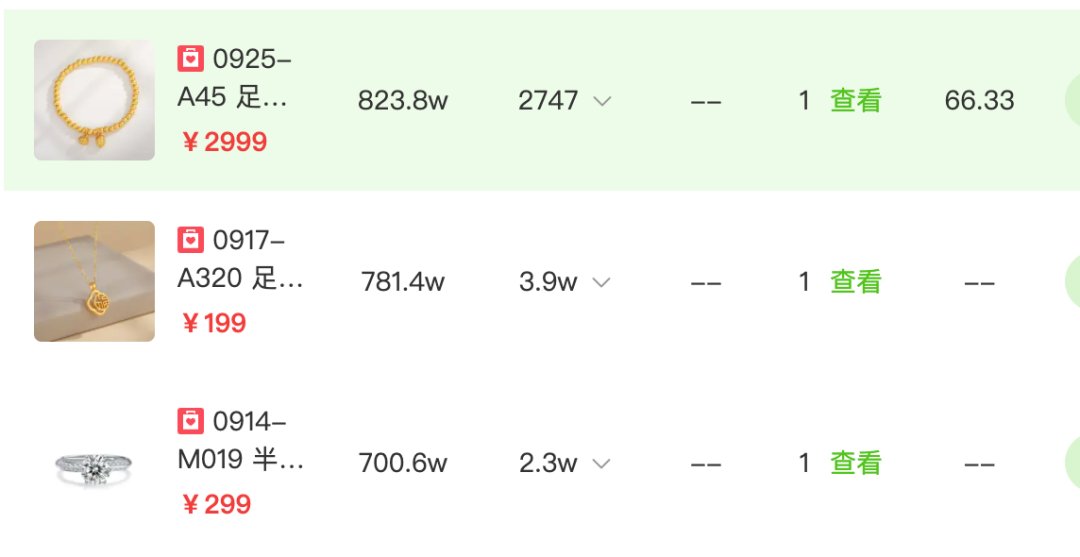Click 查看 link in the 0925-A45 row
Image resolution: width=1080 pixels, height=557 pixels.
coord(855,101)
